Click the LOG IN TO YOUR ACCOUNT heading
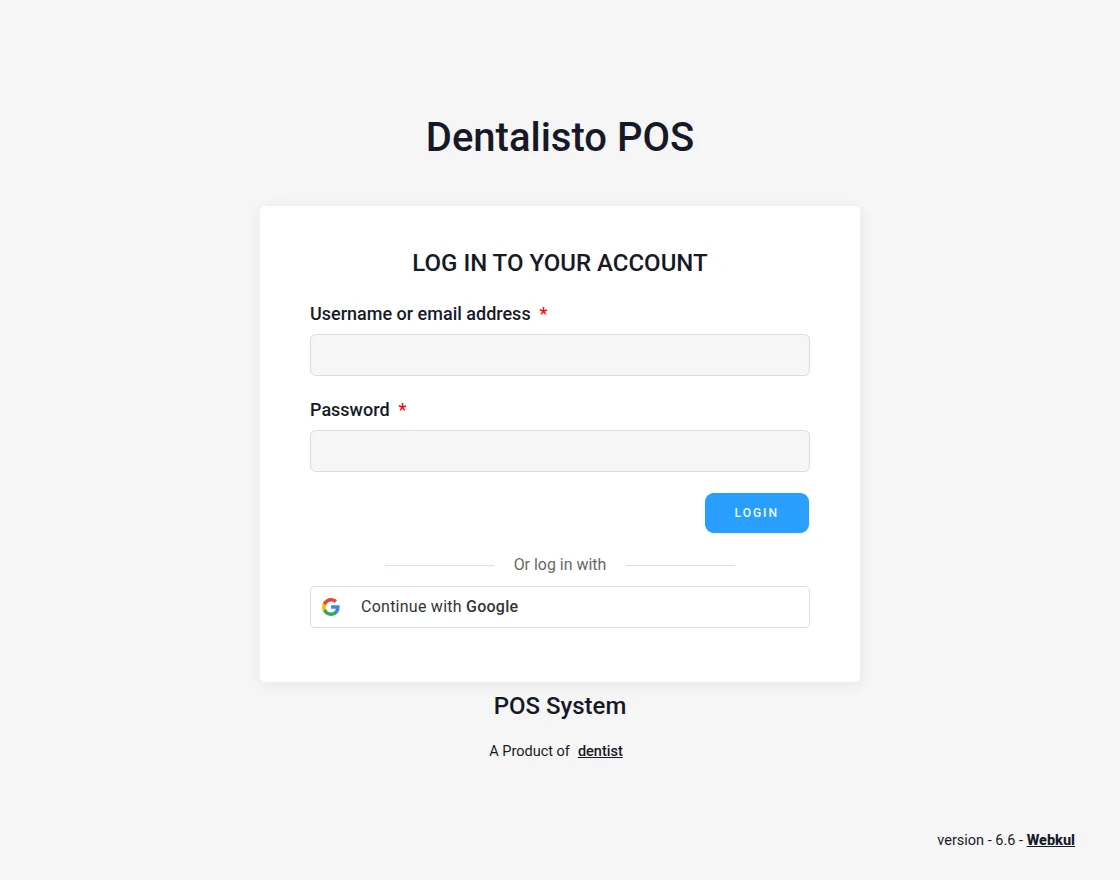Image resolution: width=1120 pixels, height=880 pixels. pyautogui.click(x=559, y=263)
